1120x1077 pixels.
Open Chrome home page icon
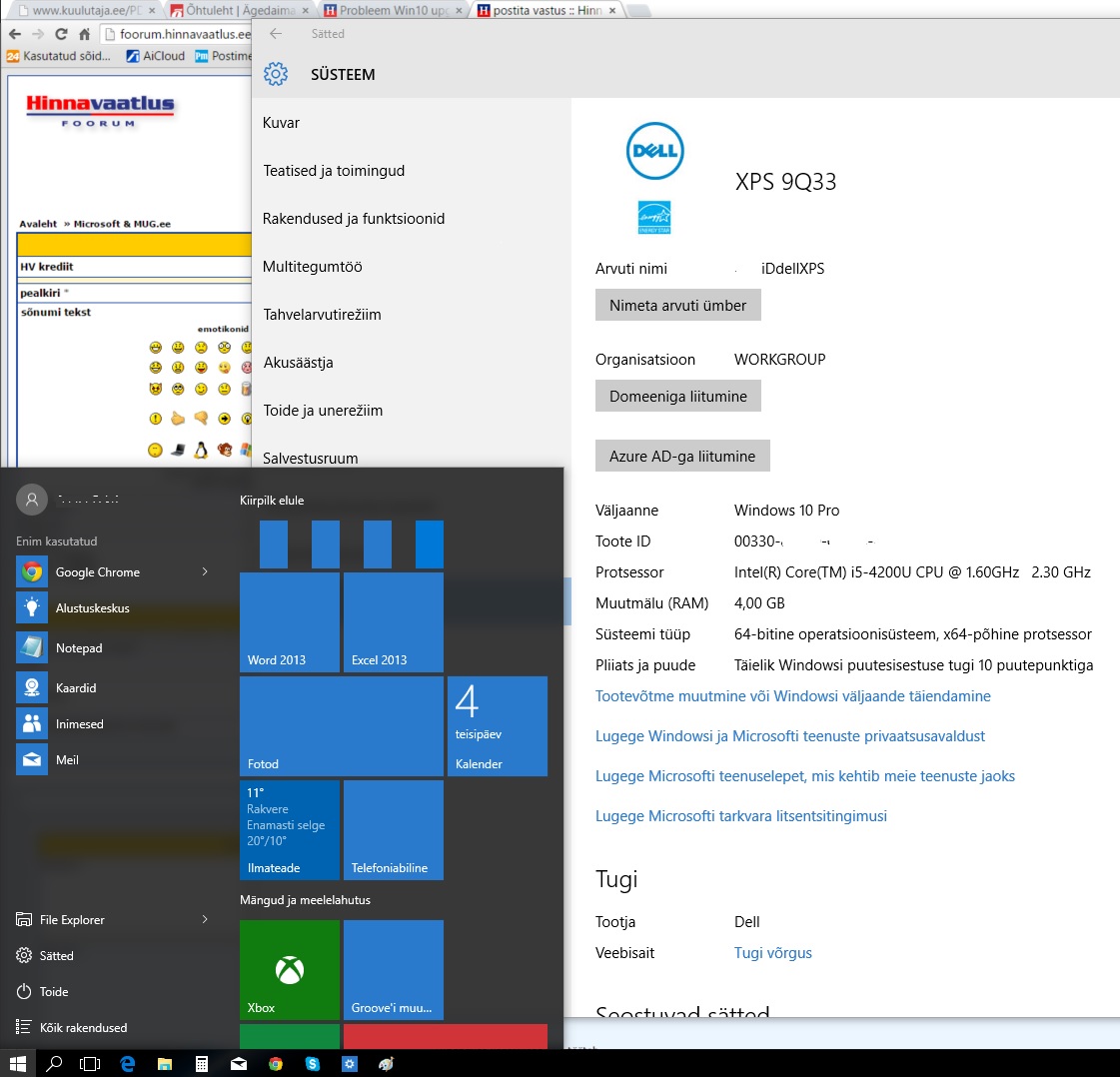coord(84,34)
